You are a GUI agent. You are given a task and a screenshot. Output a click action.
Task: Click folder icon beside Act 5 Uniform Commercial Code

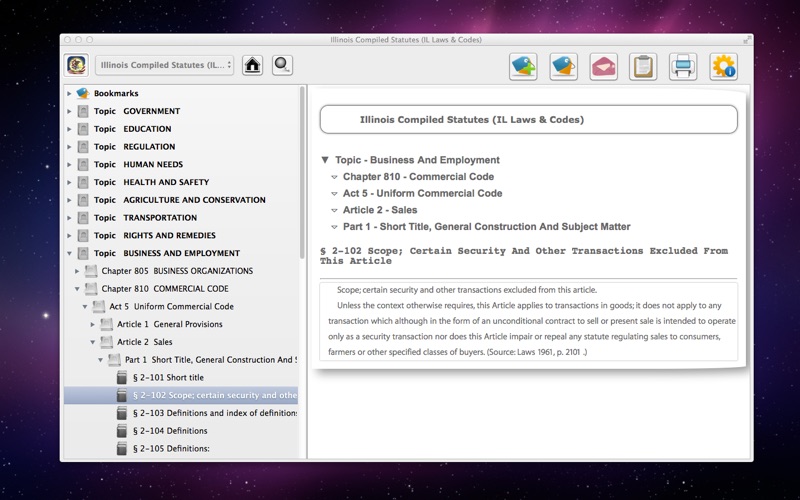click(98, 307)
